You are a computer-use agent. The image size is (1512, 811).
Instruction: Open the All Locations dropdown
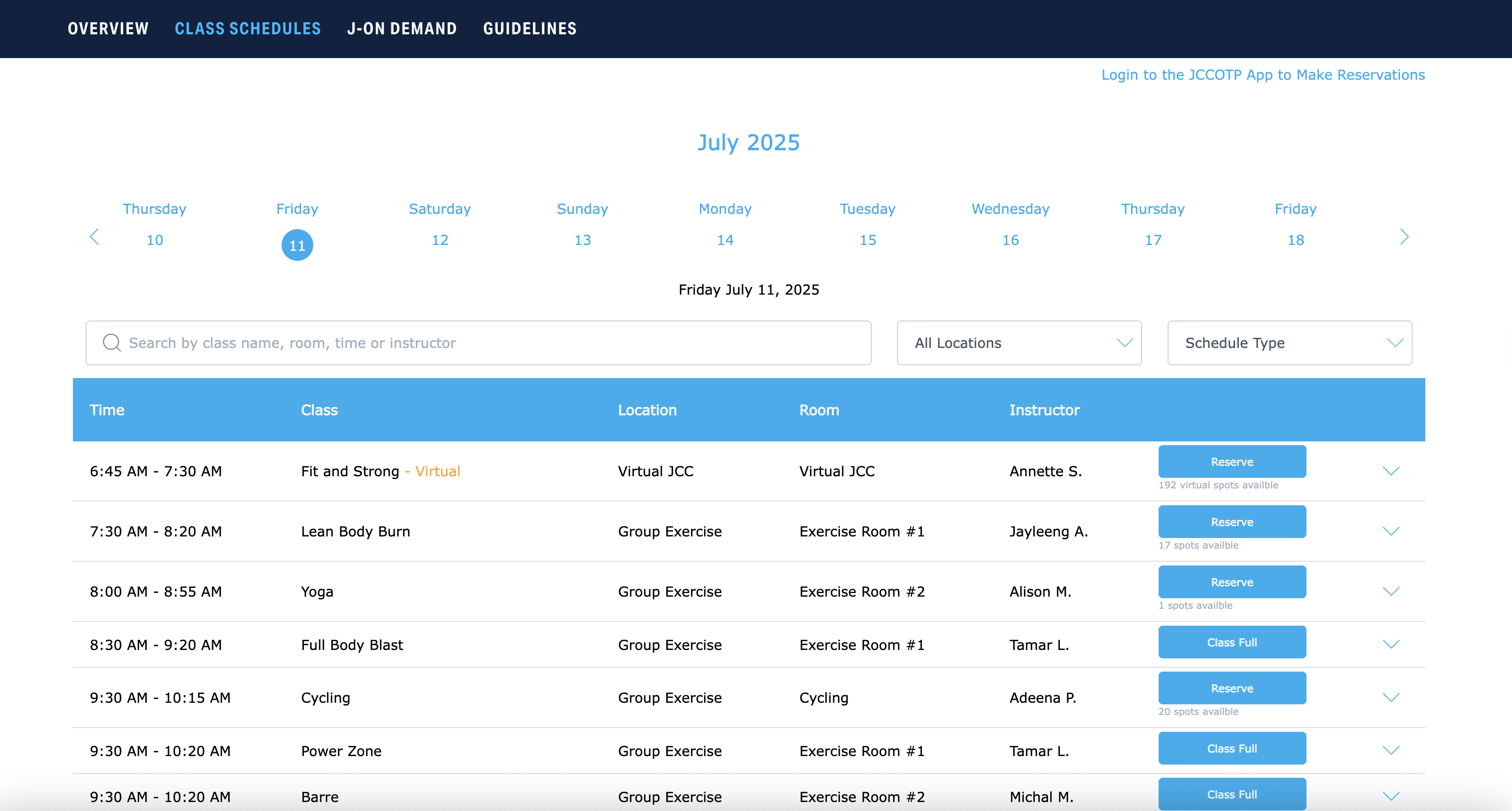click(x=1019, y=343)
